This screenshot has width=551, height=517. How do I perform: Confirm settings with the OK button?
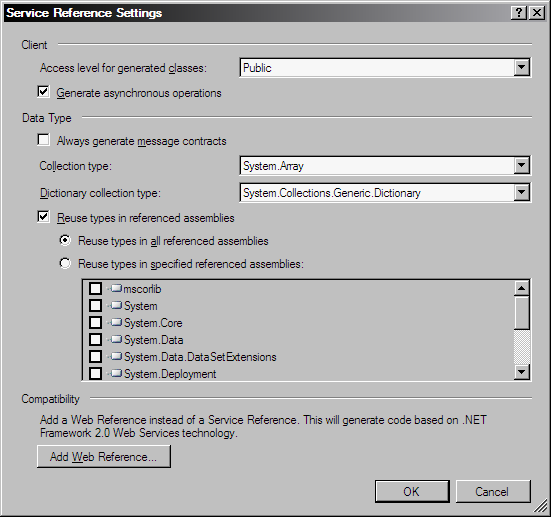coord(412,491)
